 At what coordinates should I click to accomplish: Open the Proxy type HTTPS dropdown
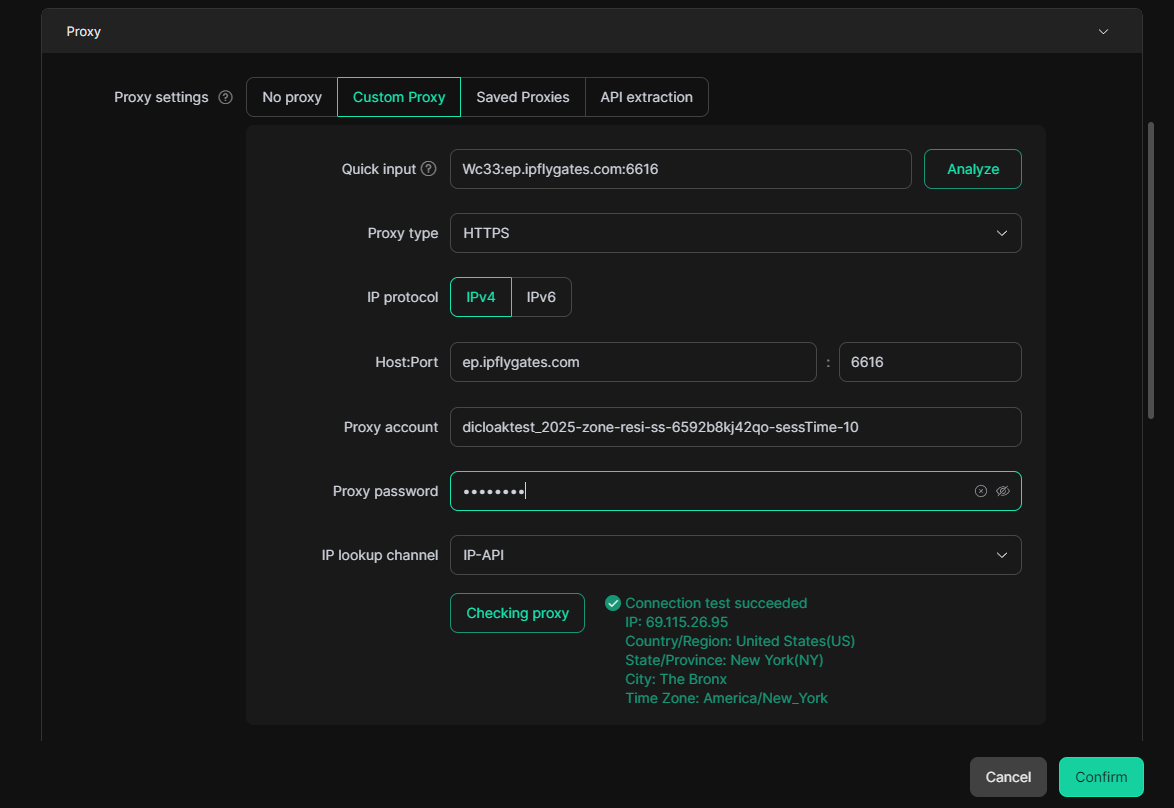(735, 233)
